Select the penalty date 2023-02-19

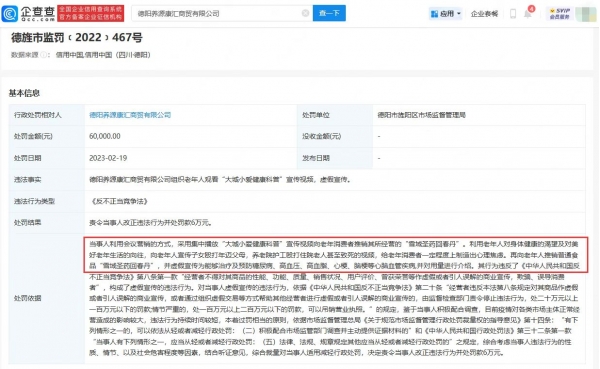[x=108, y=158]
